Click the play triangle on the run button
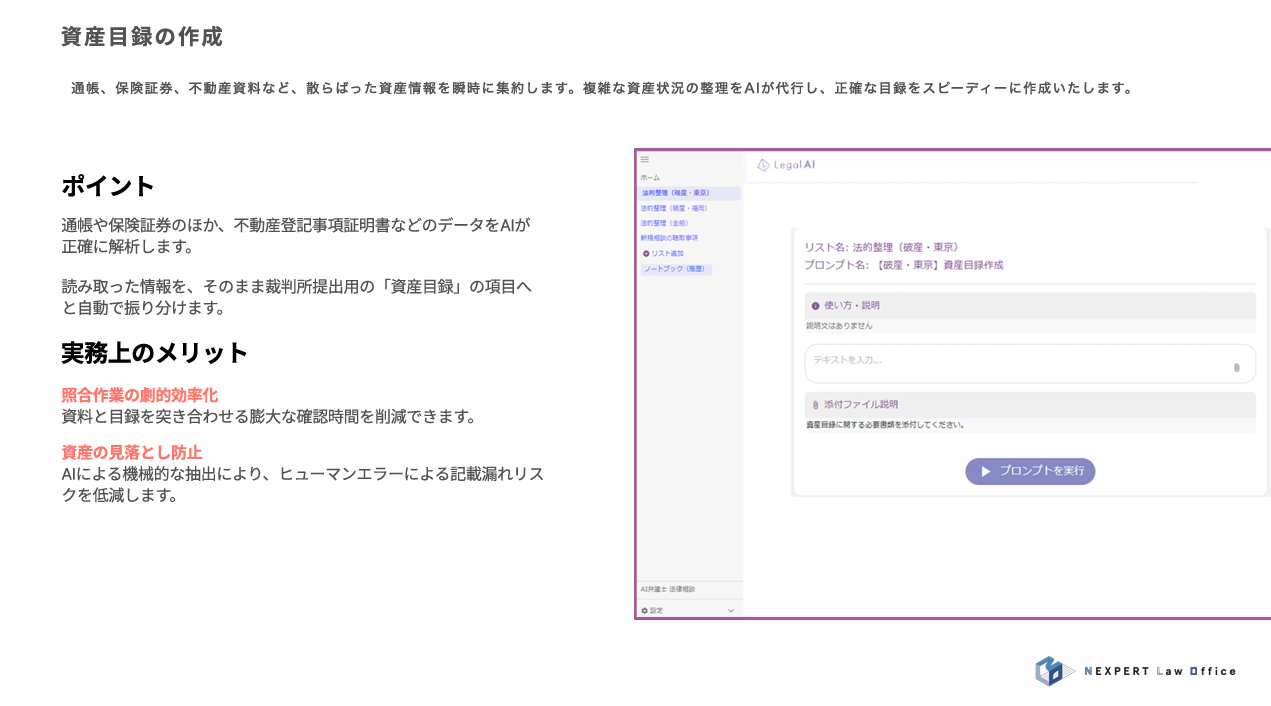 986,471
